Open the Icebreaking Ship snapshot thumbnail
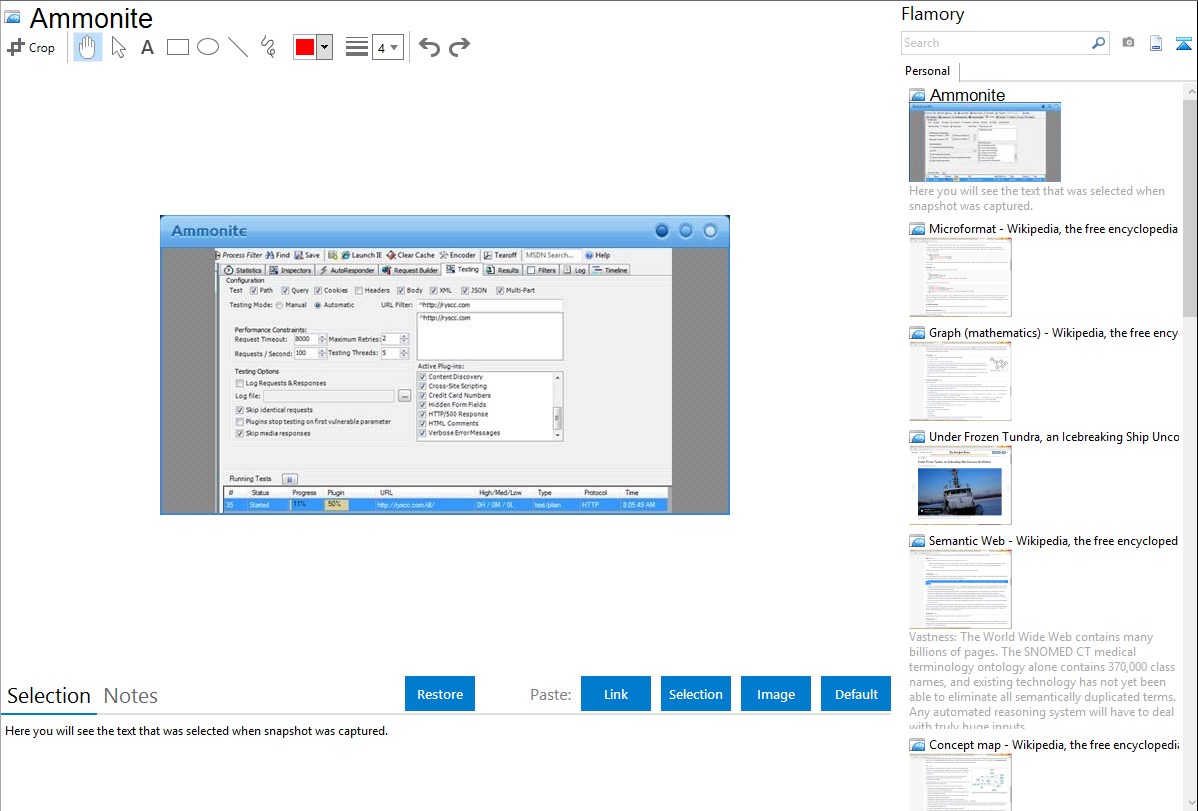The image size is (1198, 811). click(960, 485)
